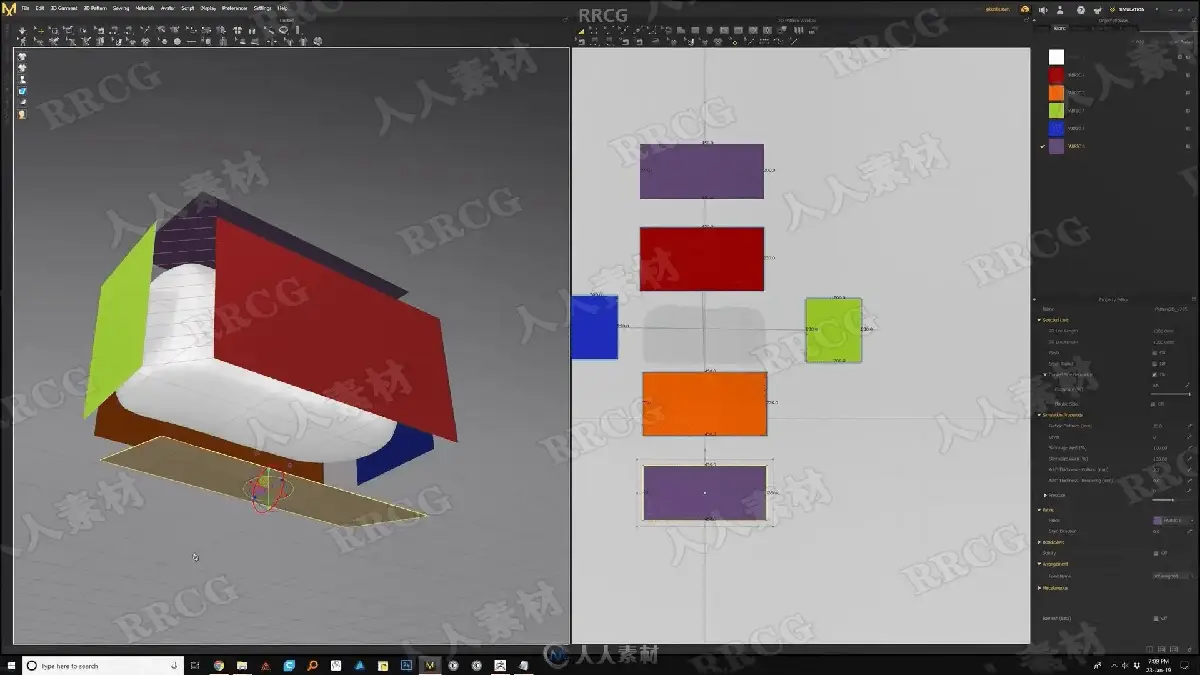Click the assign icon on purple fabric row
Viewport: 1200px width, 675px height.
1188,146
